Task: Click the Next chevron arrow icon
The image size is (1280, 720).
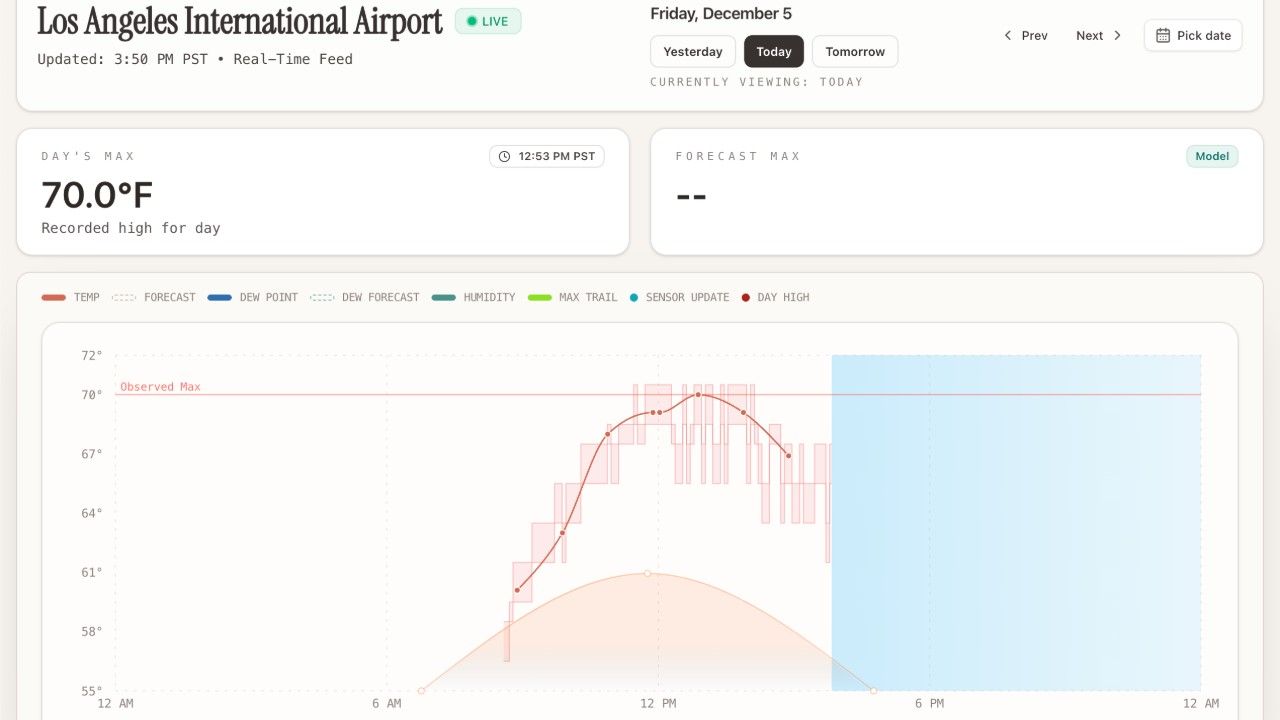Action: click(1118, 35)
